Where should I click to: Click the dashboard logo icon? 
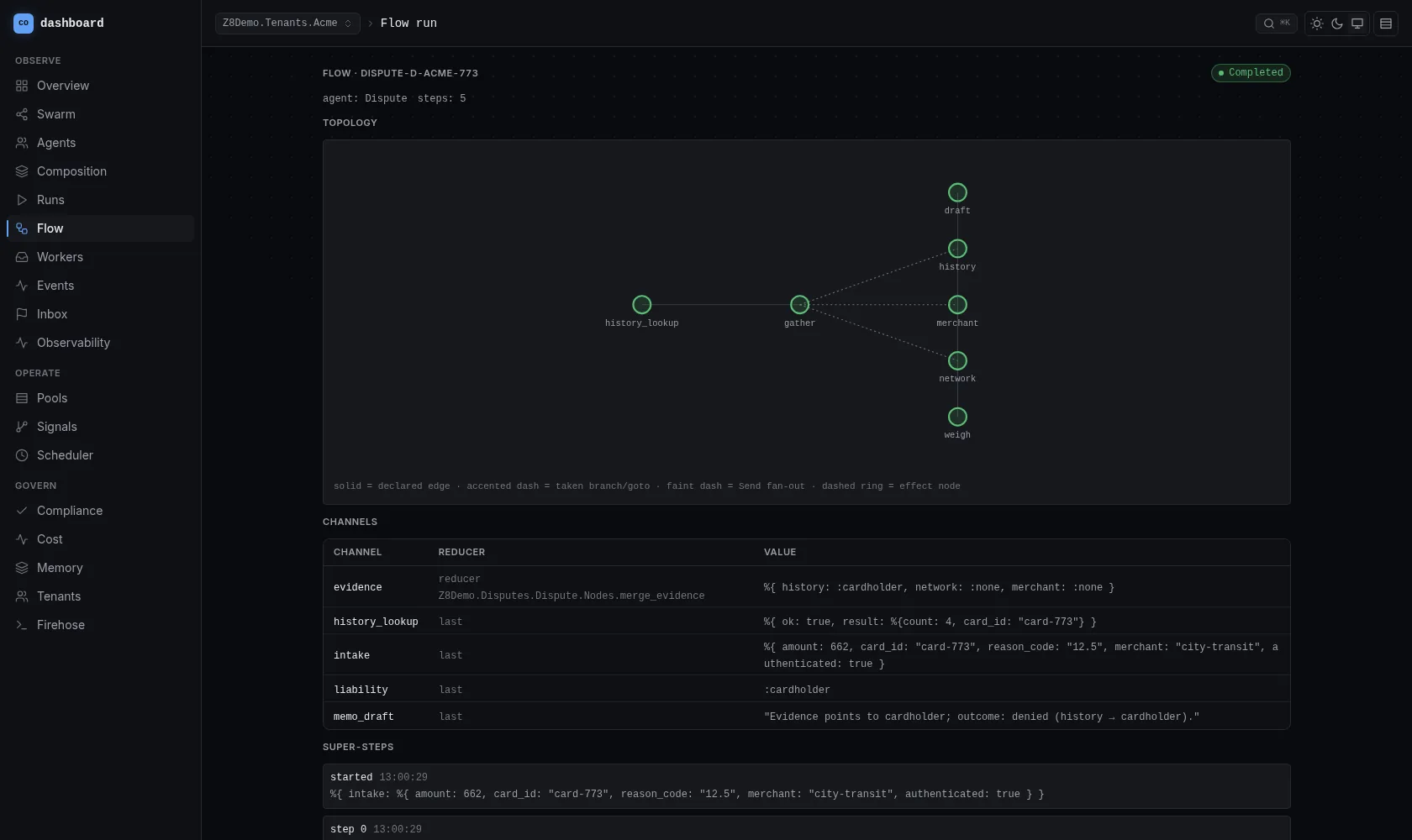[24, 24]
